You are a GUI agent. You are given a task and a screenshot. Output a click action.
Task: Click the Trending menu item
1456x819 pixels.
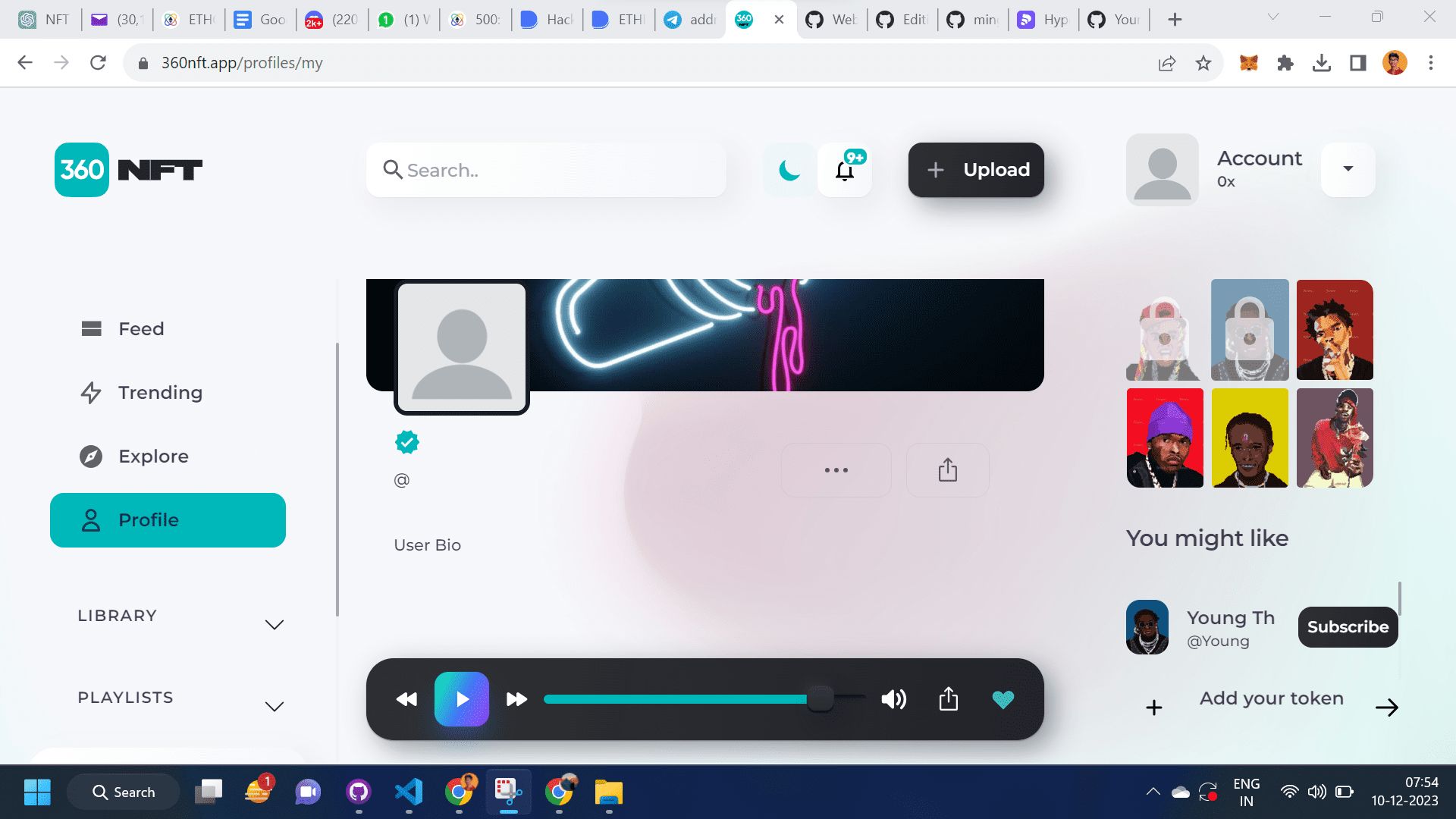[160, 392]
